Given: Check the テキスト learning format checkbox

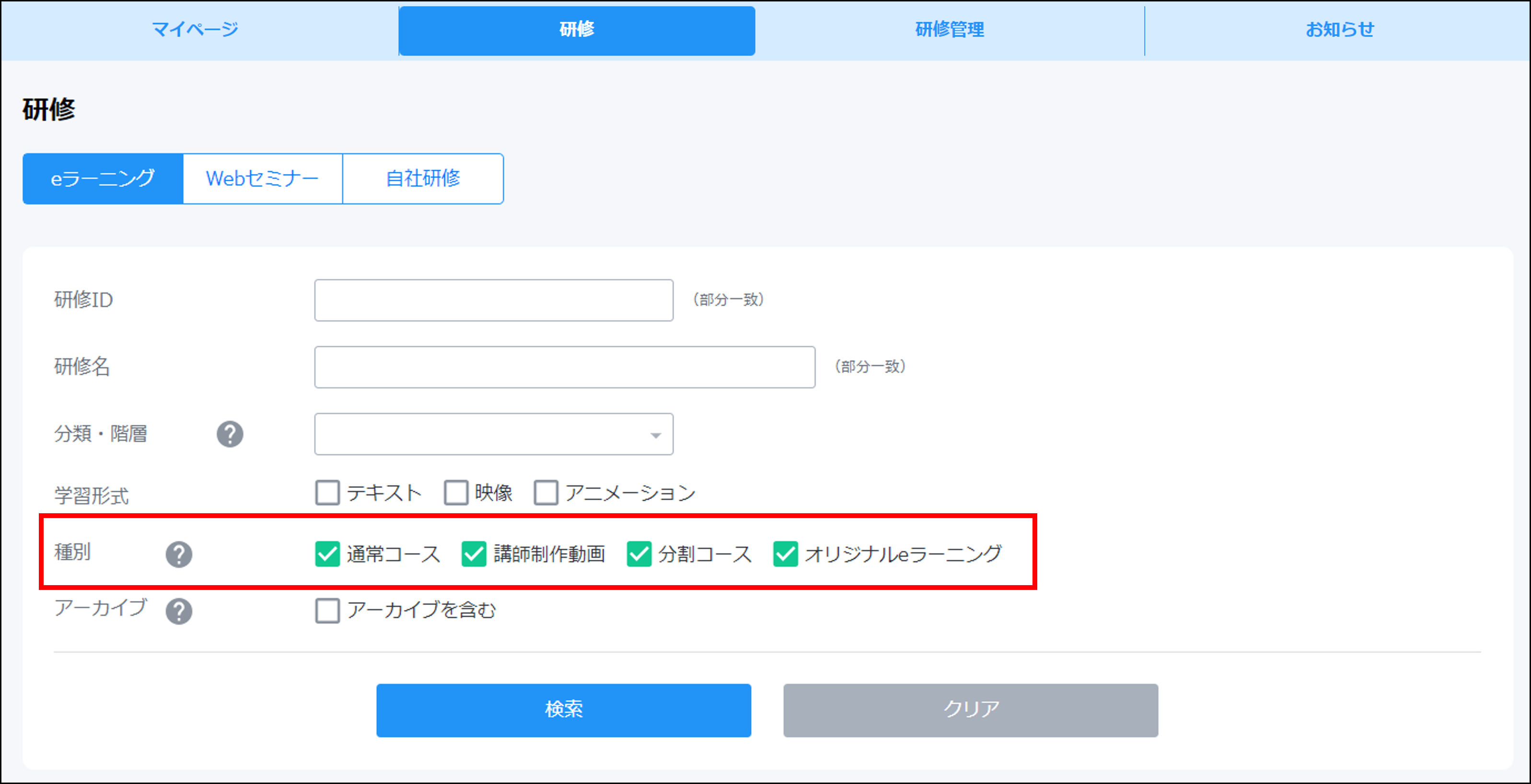Looking at the screenshot, I should coord(327,493).
